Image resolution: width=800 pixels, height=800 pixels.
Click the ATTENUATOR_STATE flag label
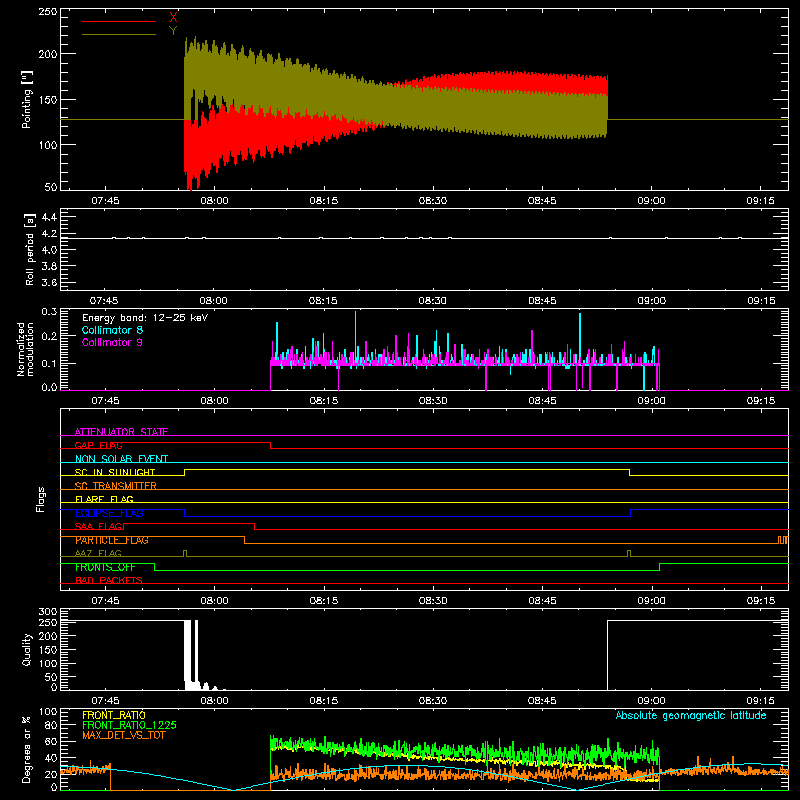tap(121, 432)
